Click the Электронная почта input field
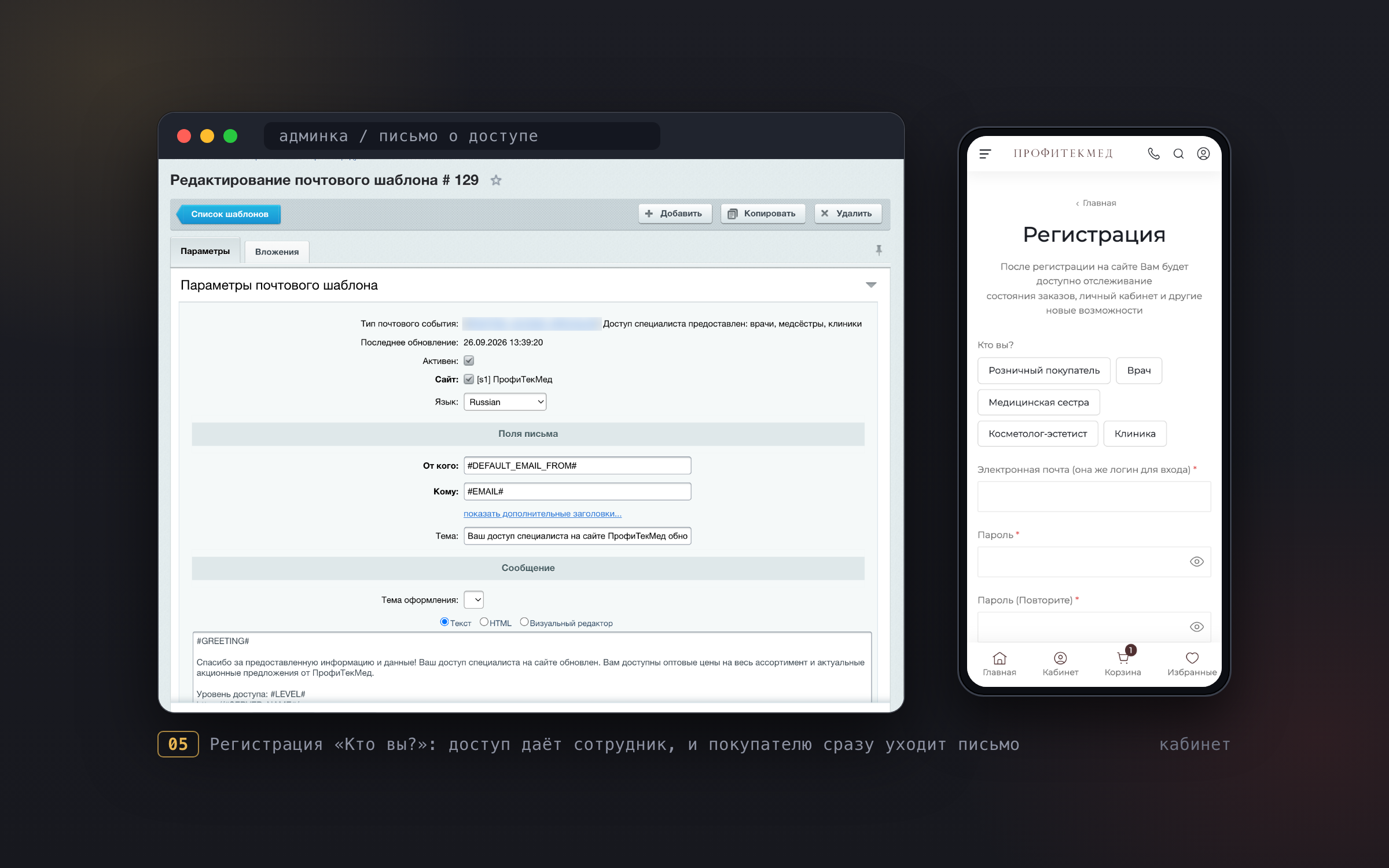The width and height of the screenshot is (1389, 868). click(1094, 496)
